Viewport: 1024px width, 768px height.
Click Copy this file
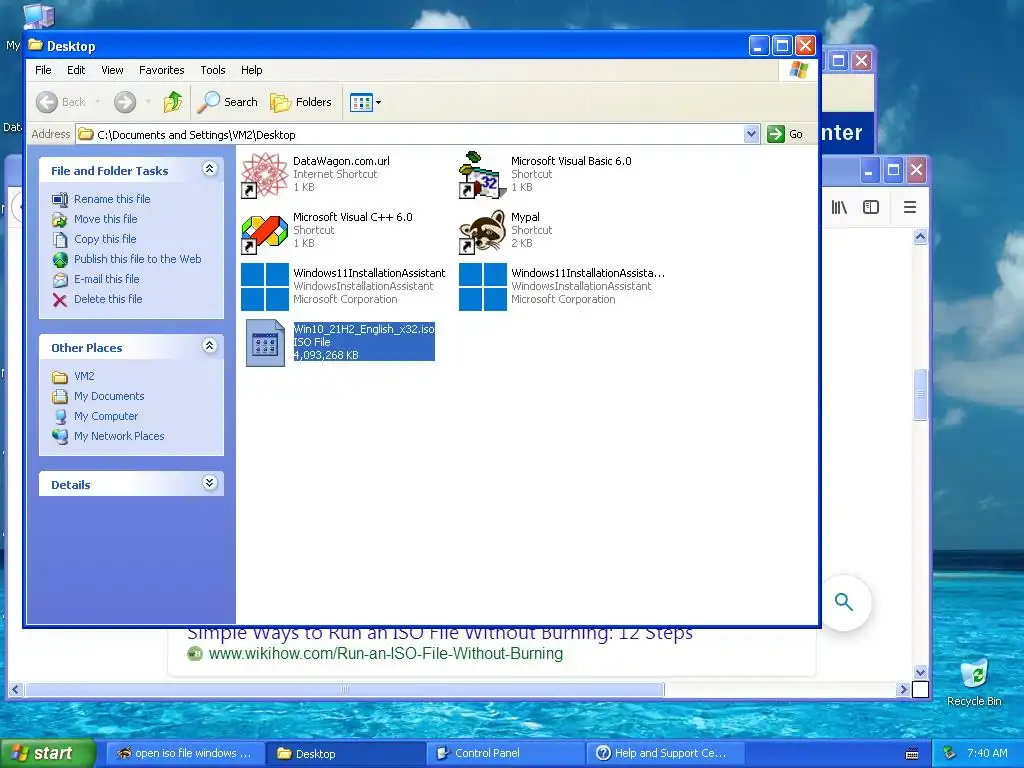click(x=104, y=239)
